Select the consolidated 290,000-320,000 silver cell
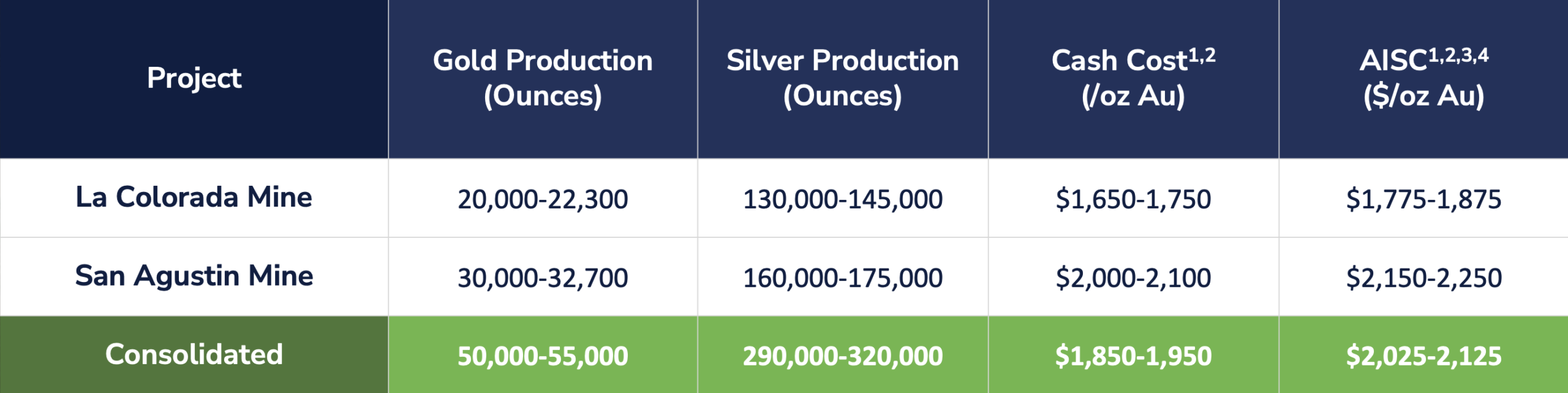 pos(842,356)
